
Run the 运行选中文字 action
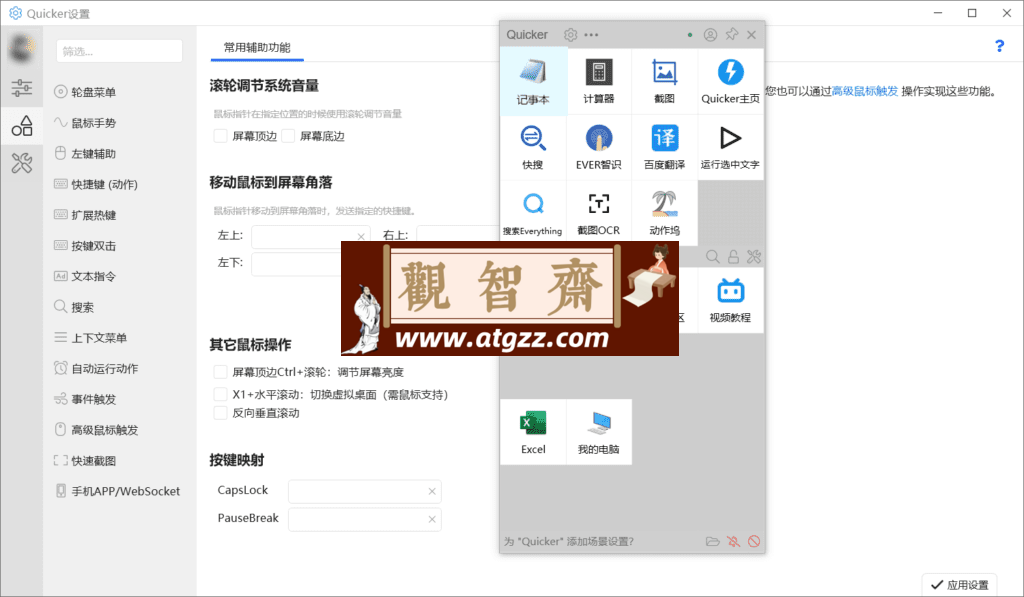click(730, 148)
